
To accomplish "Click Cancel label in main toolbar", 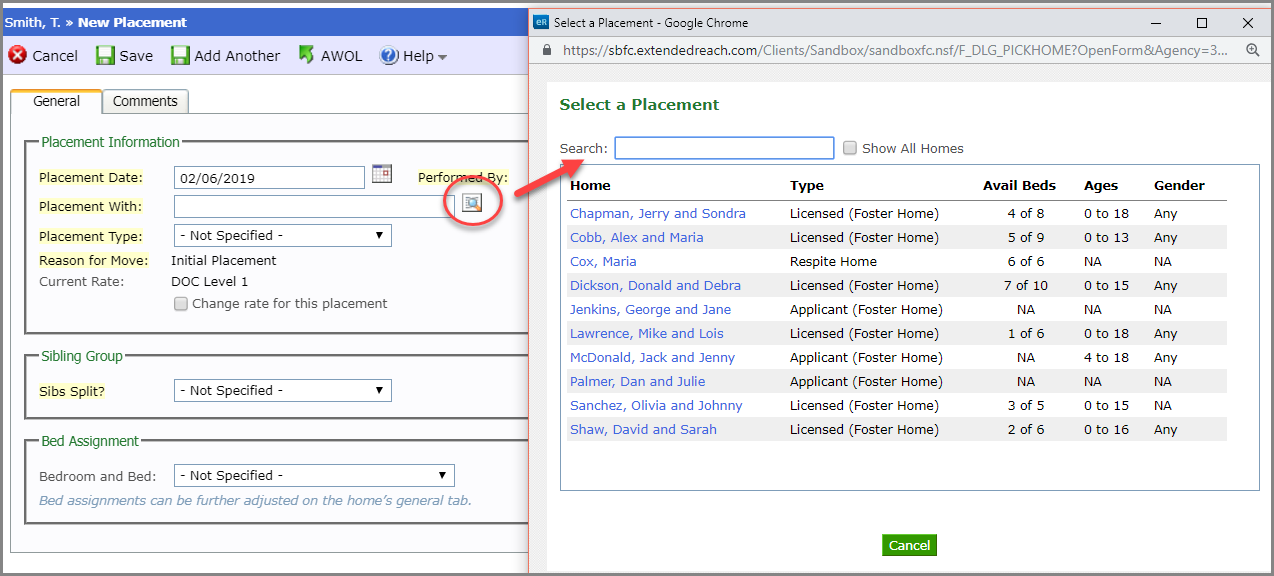I will [x=55, y=56].
